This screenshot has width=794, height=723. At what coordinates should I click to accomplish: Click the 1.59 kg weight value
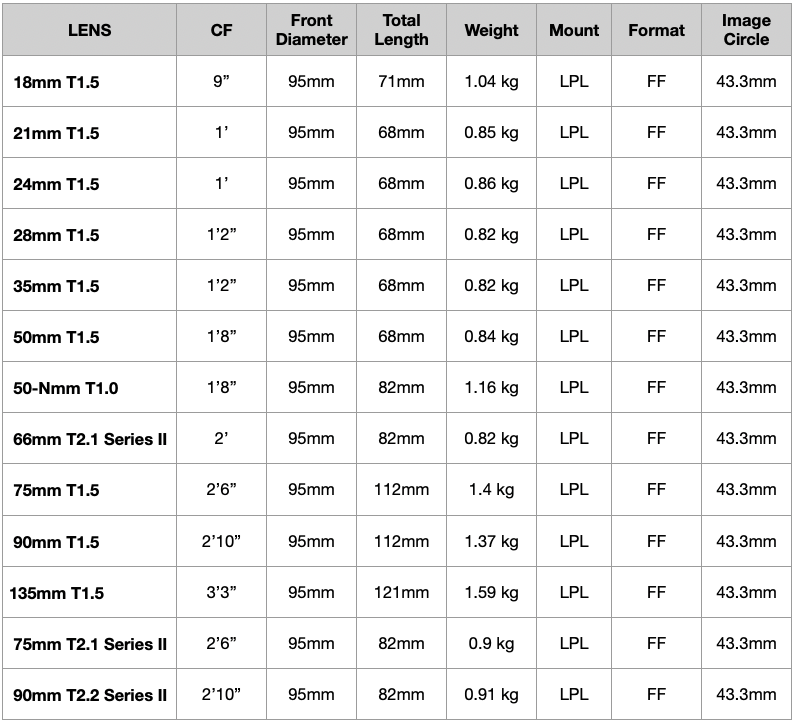[491, 592]
